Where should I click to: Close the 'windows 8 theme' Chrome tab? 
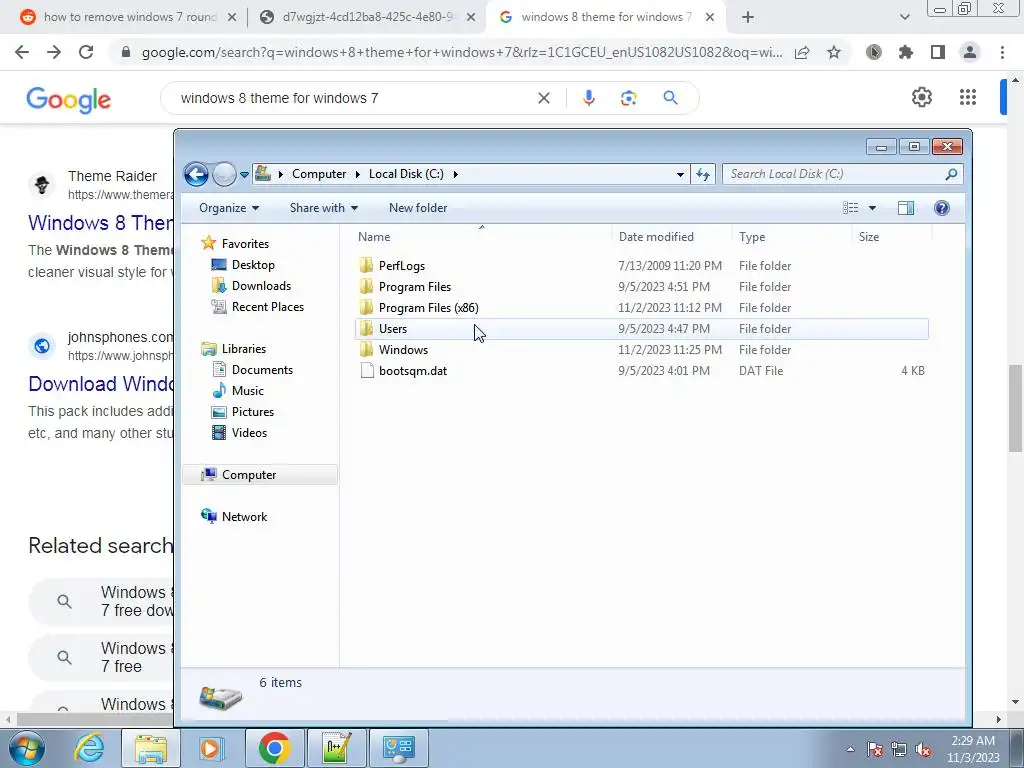[710, 17]
